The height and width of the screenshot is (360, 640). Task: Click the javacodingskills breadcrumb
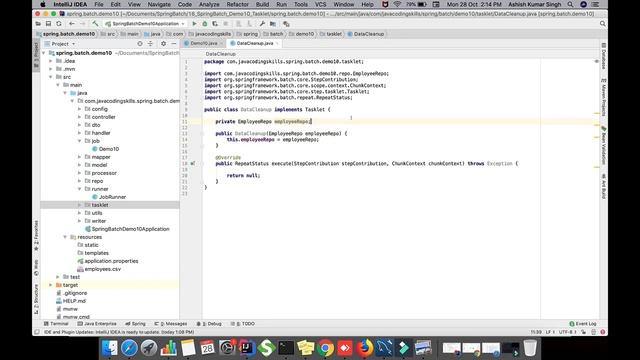[x=210, y=34]
